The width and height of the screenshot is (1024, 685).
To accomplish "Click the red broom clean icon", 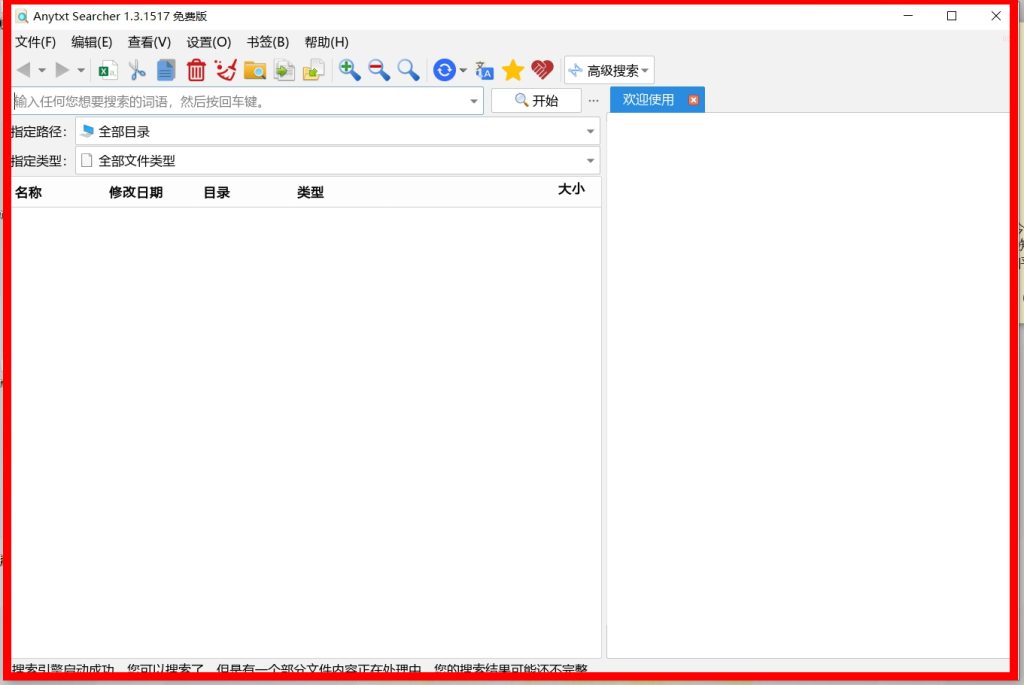I will (225, 70).
